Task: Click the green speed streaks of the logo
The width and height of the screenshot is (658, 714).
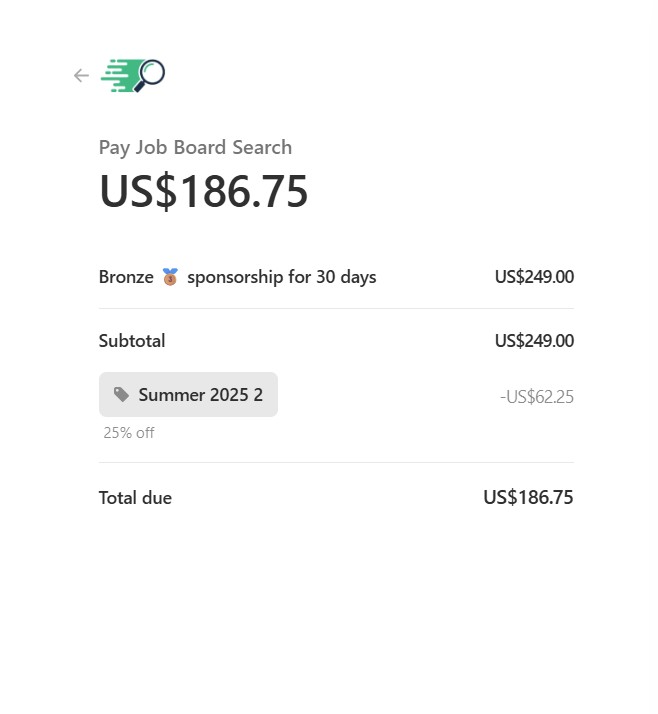Action: [x=119, y=76]
